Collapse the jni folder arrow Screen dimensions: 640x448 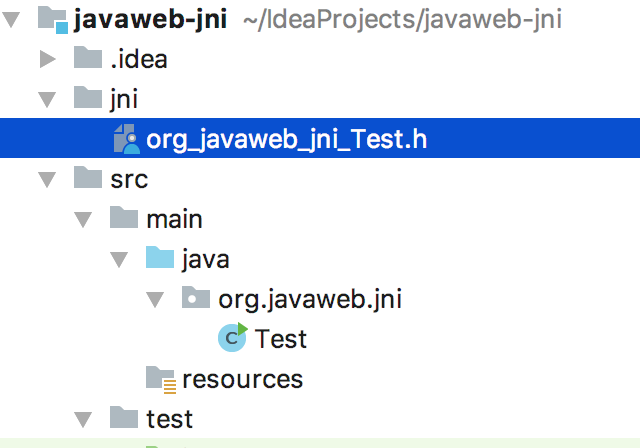[x=47, y=99]
